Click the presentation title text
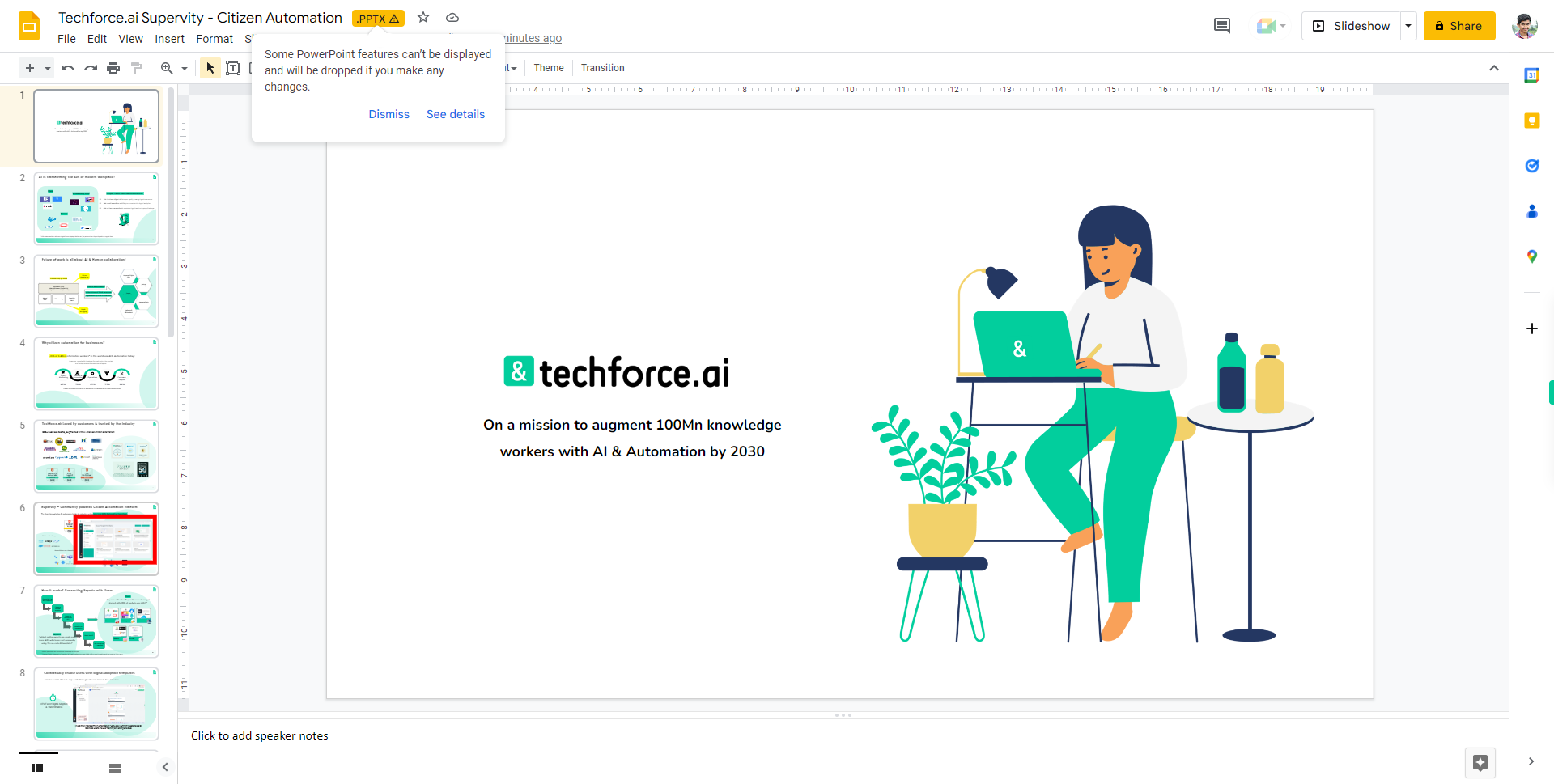This screenshot has height=784, width=1554. (200, 18)
